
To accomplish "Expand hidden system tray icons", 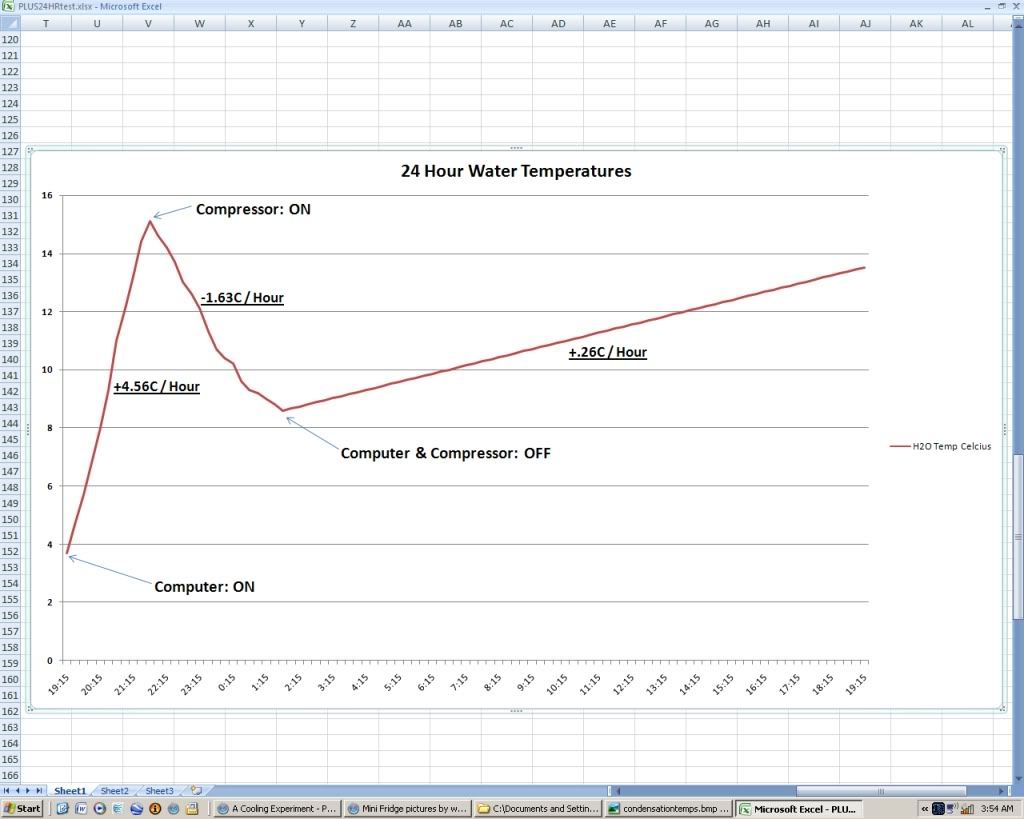I will pyautogui.click(x=926, y=808).
